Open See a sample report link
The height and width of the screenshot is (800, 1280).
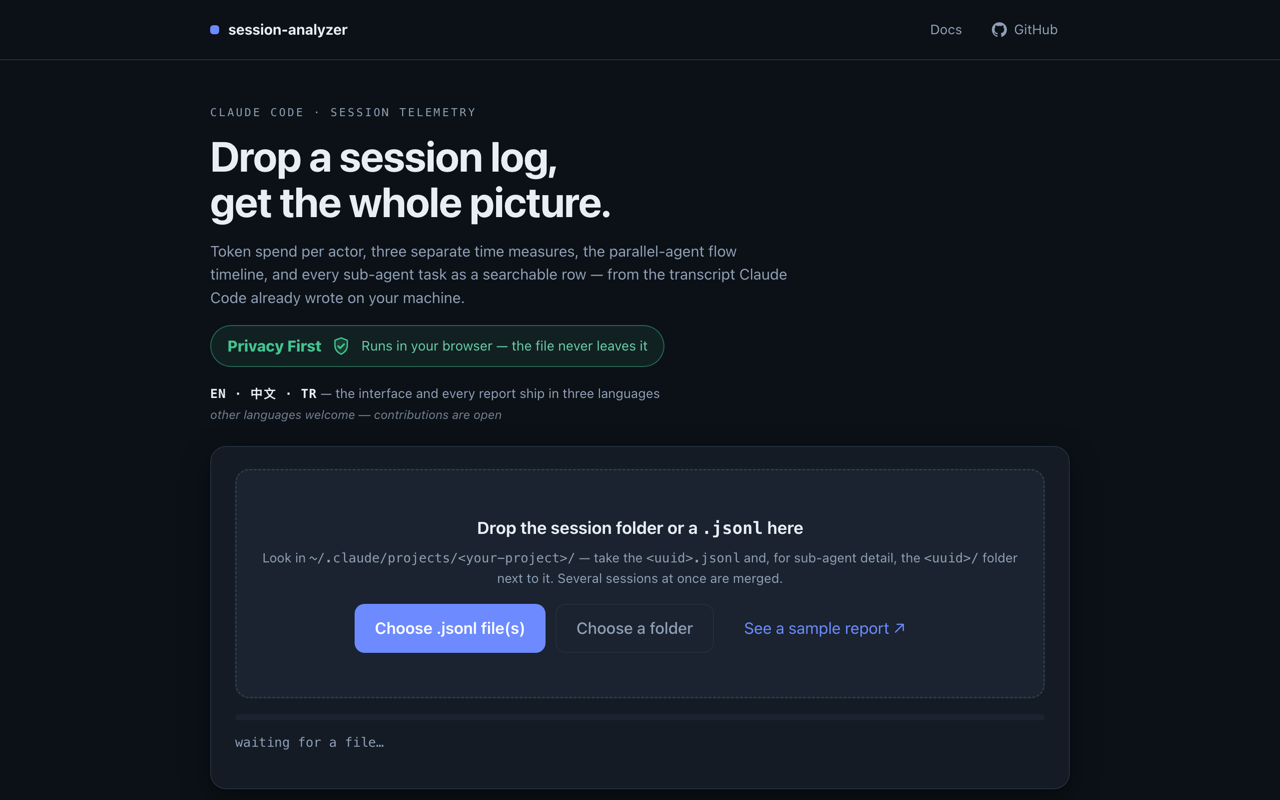click(x=825, y=628)
